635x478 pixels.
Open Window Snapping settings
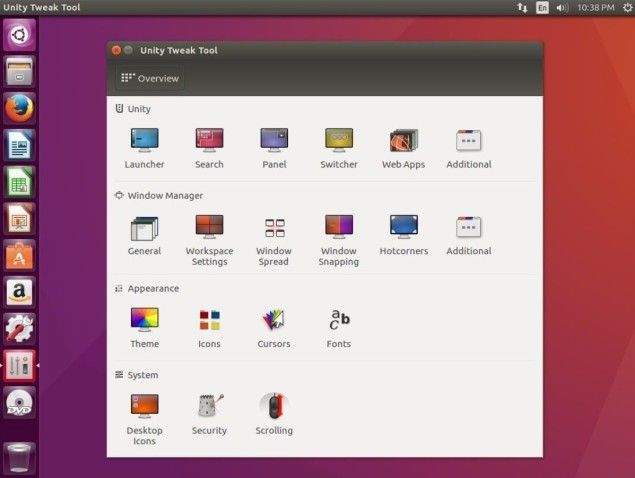pyautogui.click(x=339, y=226)
